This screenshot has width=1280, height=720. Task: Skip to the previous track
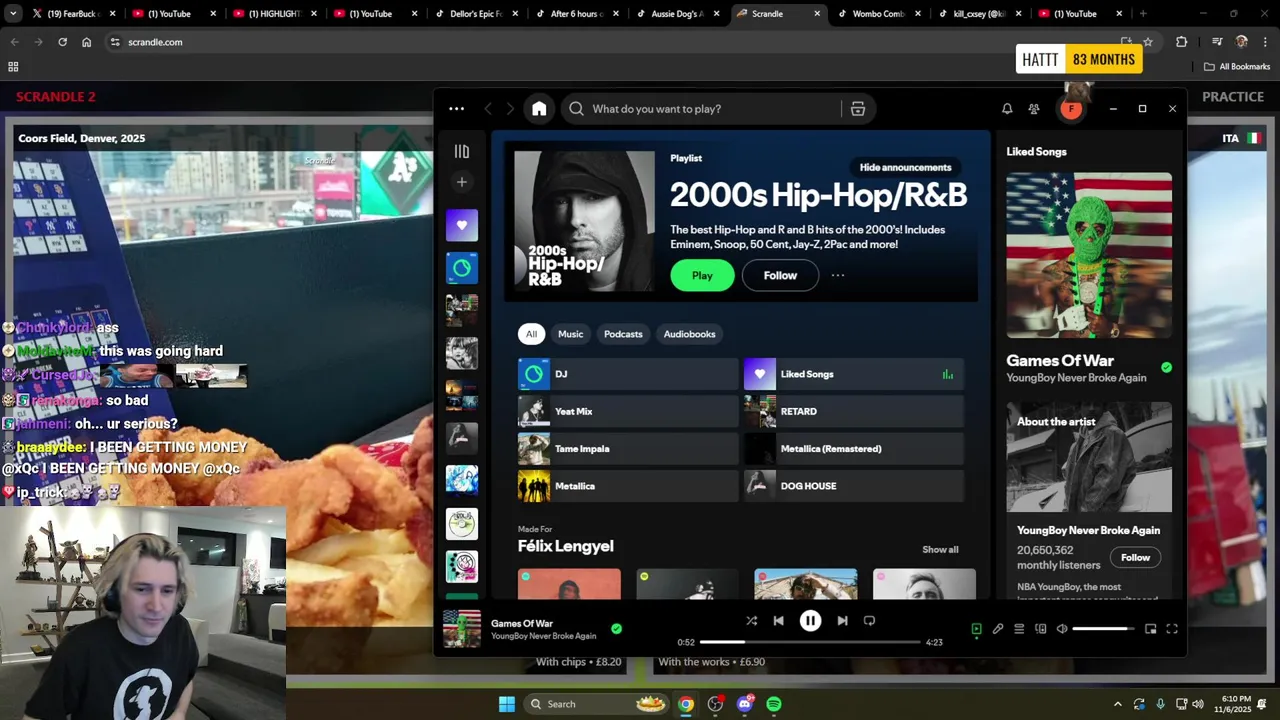point(778,621)
